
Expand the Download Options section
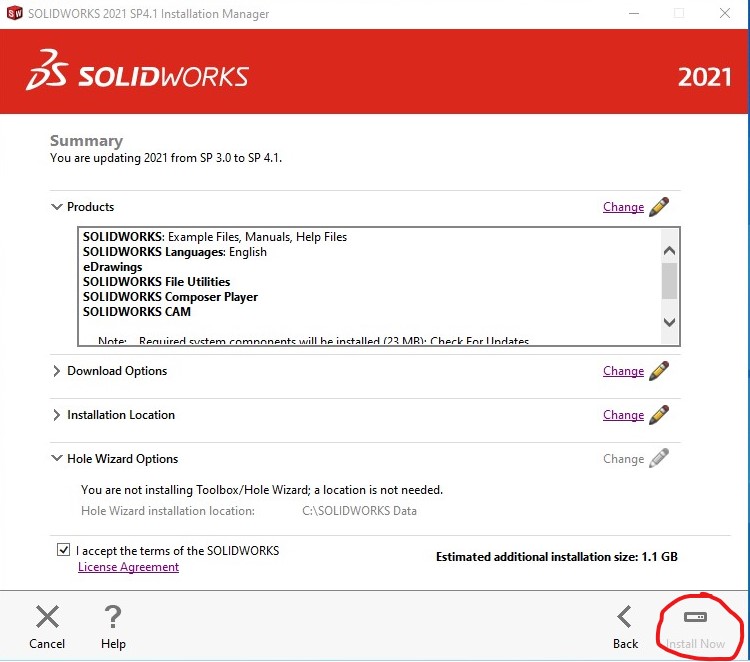56,371
